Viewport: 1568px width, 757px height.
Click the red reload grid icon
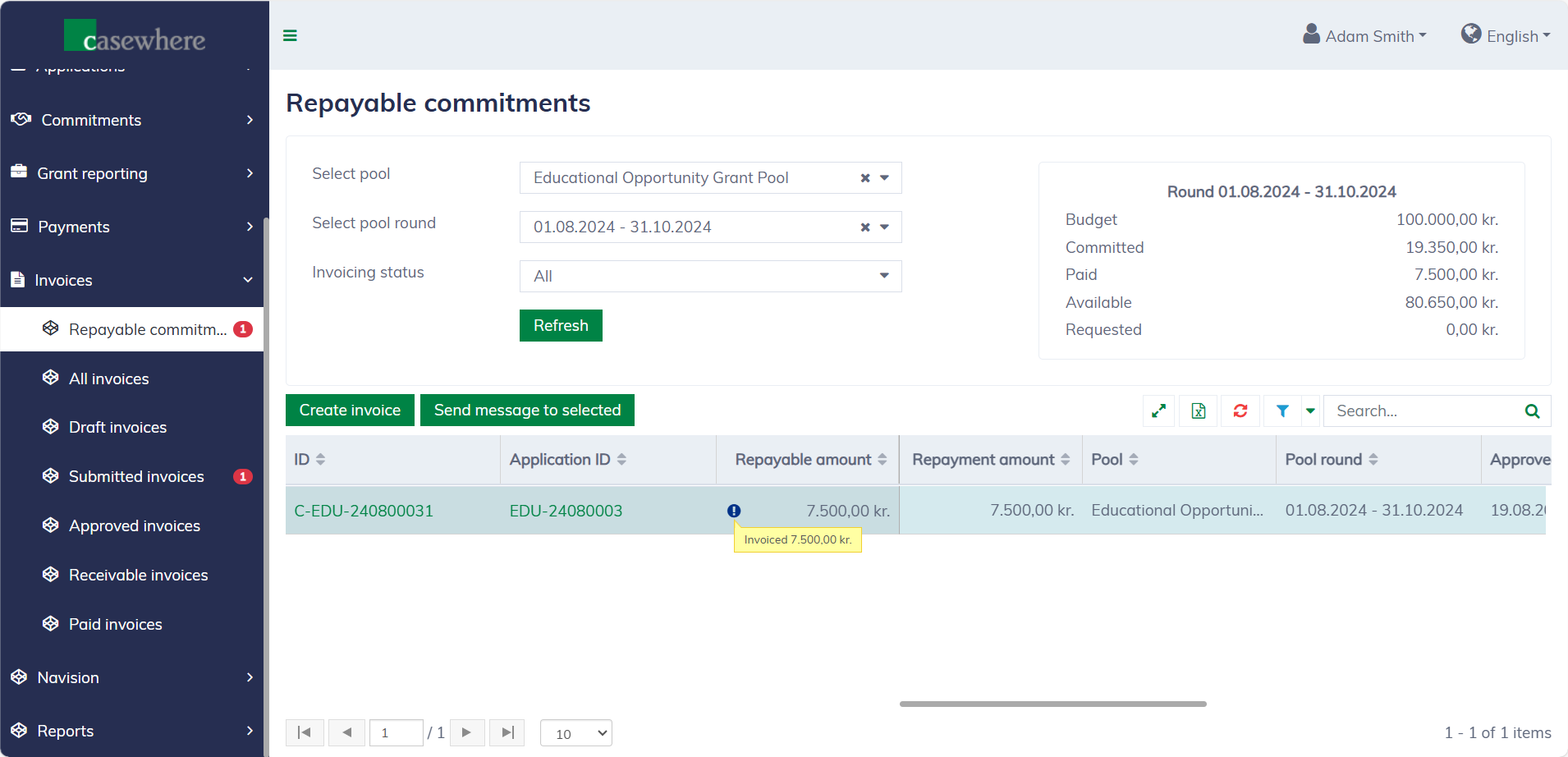tap(1240, 411)
